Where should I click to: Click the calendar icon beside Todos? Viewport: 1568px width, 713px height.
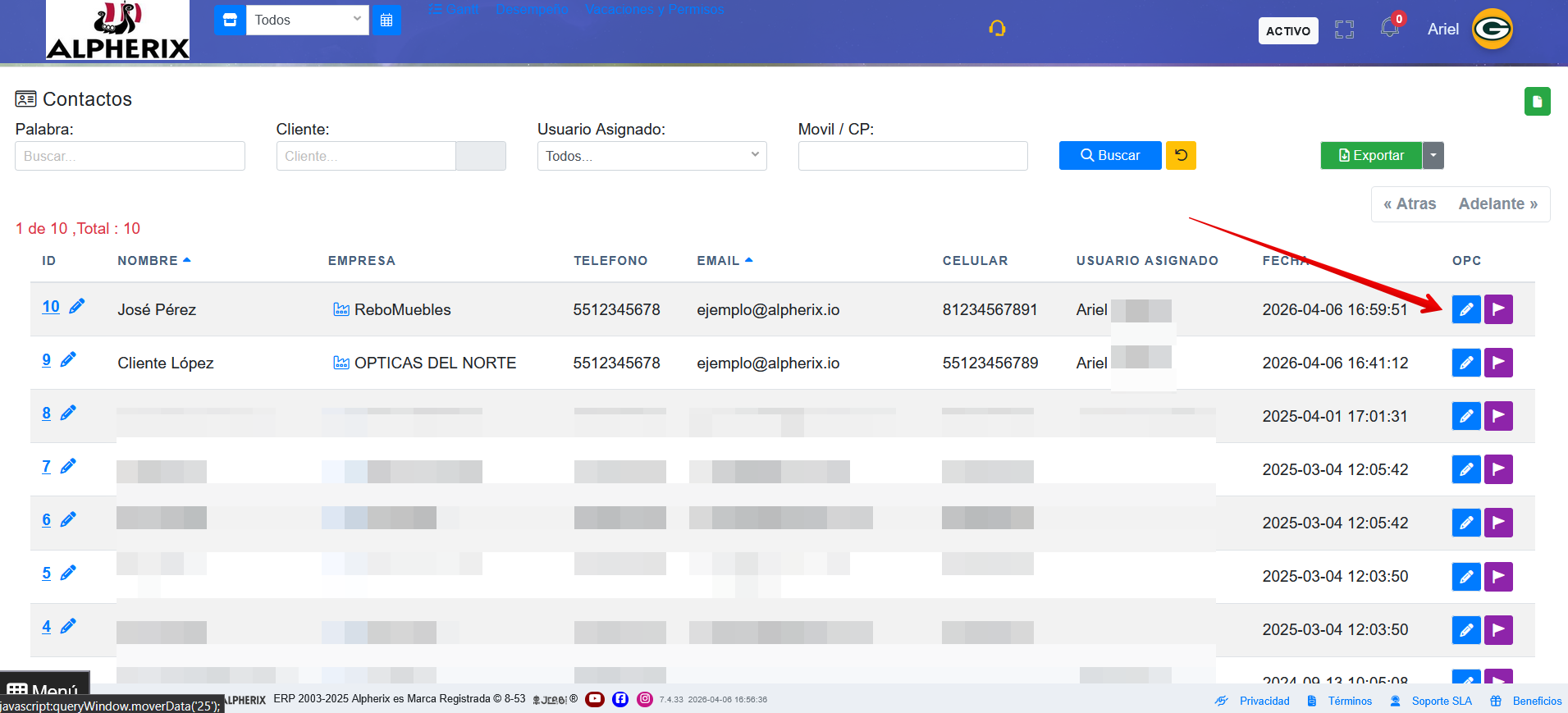(386, 20)
